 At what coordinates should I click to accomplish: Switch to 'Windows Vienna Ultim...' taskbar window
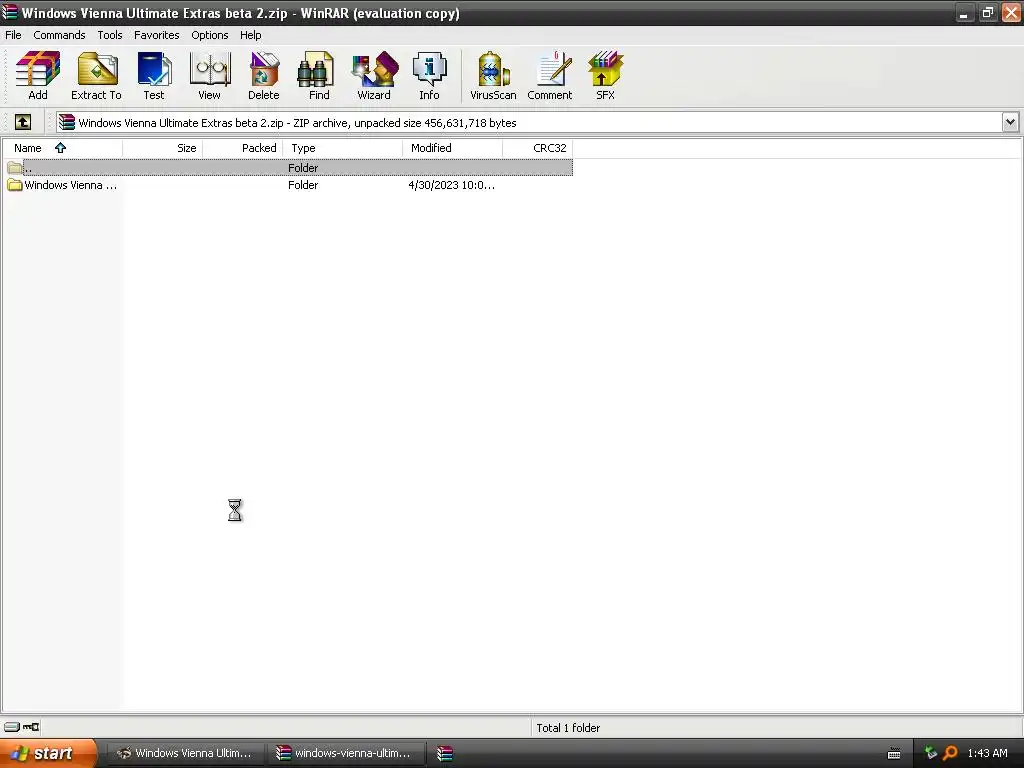(x=185, y=753)
